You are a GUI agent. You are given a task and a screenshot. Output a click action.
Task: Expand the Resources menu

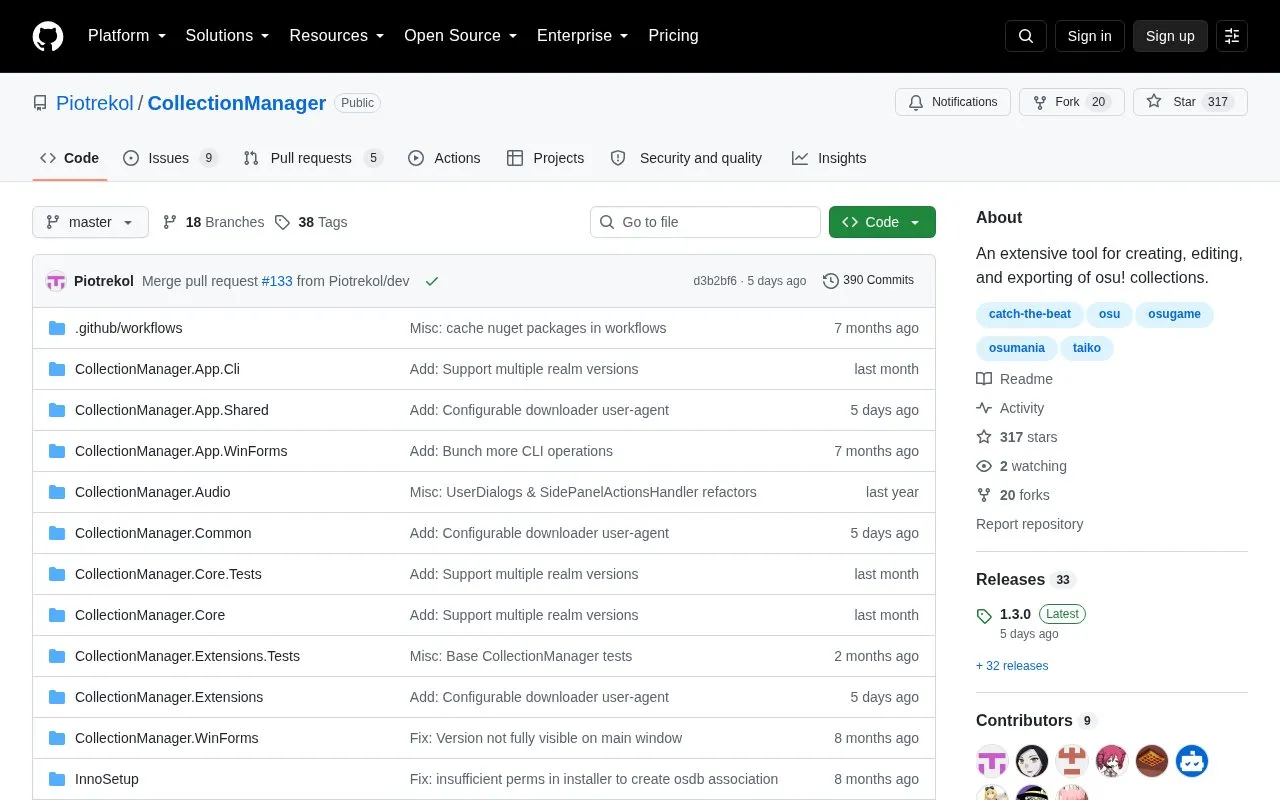tap(337, 36)
